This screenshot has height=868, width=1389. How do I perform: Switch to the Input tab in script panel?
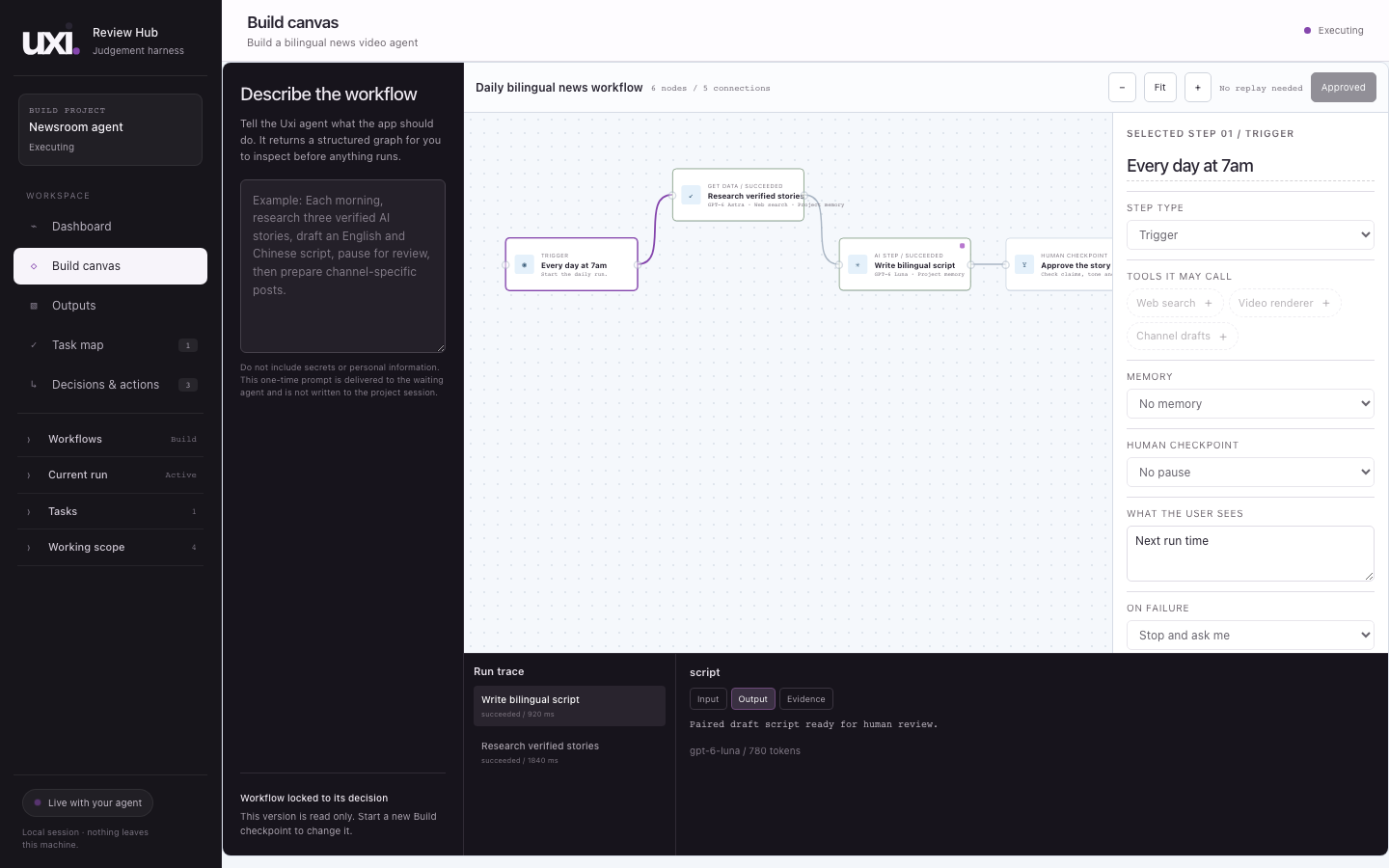(x=708, y=699)
